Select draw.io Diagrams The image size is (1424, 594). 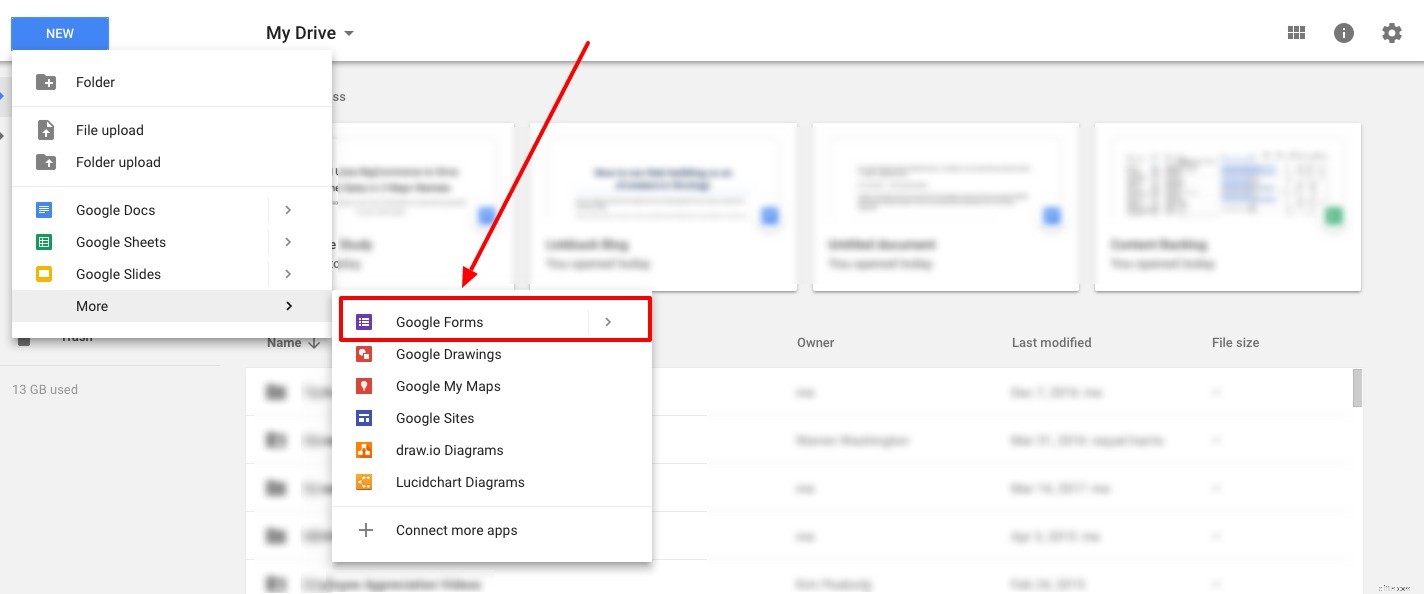pyautogui.click(x=449, y=450)
